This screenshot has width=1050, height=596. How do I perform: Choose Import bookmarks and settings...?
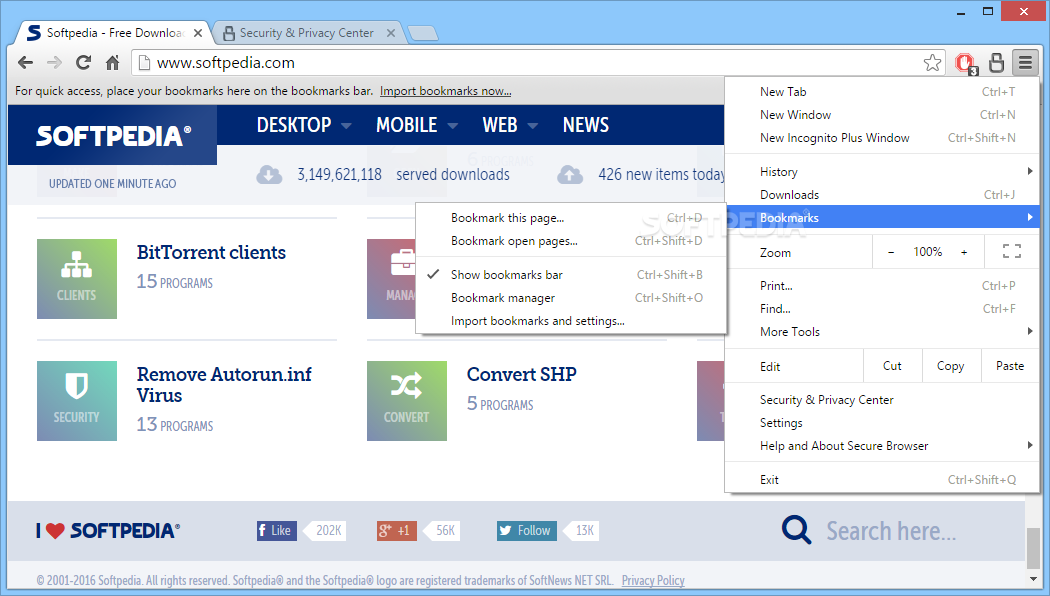tap(571, 321)
